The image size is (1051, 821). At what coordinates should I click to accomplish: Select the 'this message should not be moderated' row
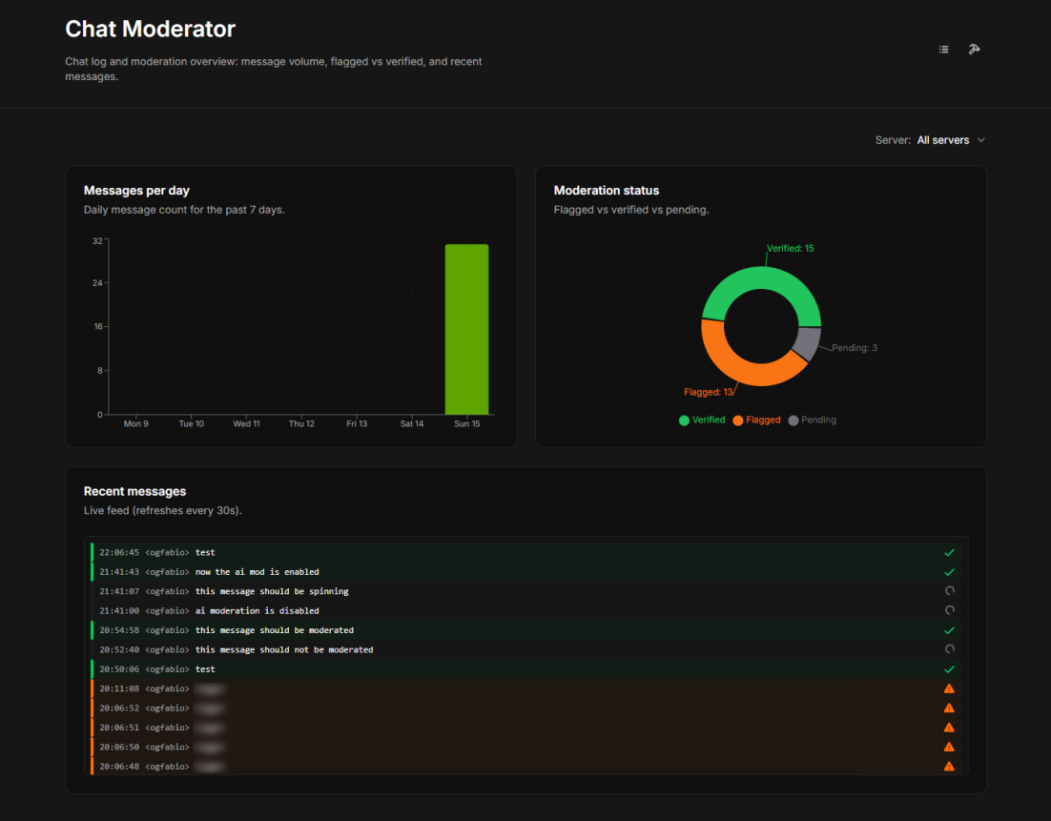[284, 650]
